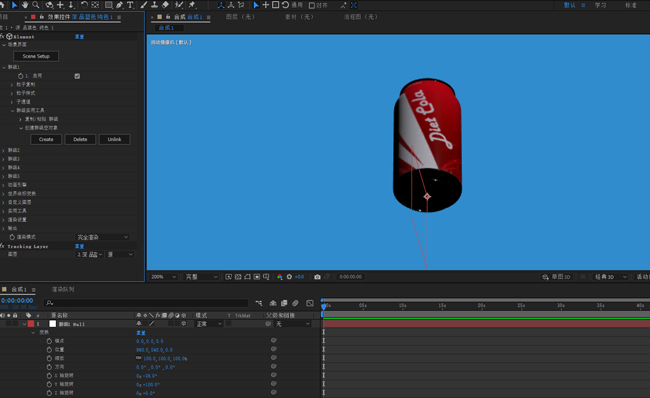Click the 10s mark on time ruler

tap(402, 306)
